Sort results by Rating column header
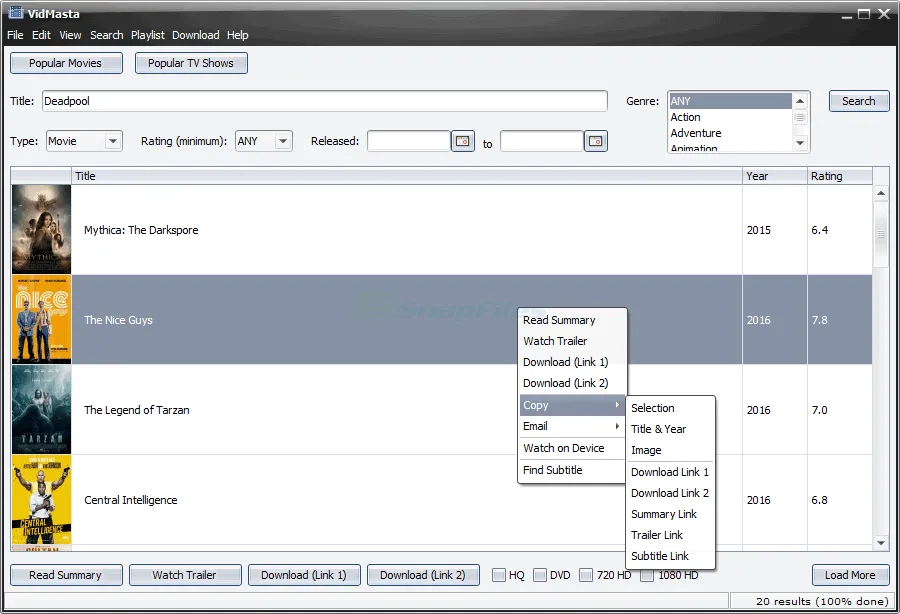 point(839,176)
